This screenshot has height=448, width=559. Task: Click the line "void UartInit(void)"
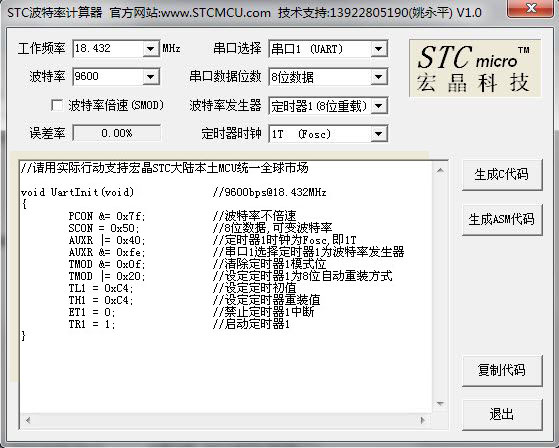point(77,192)
